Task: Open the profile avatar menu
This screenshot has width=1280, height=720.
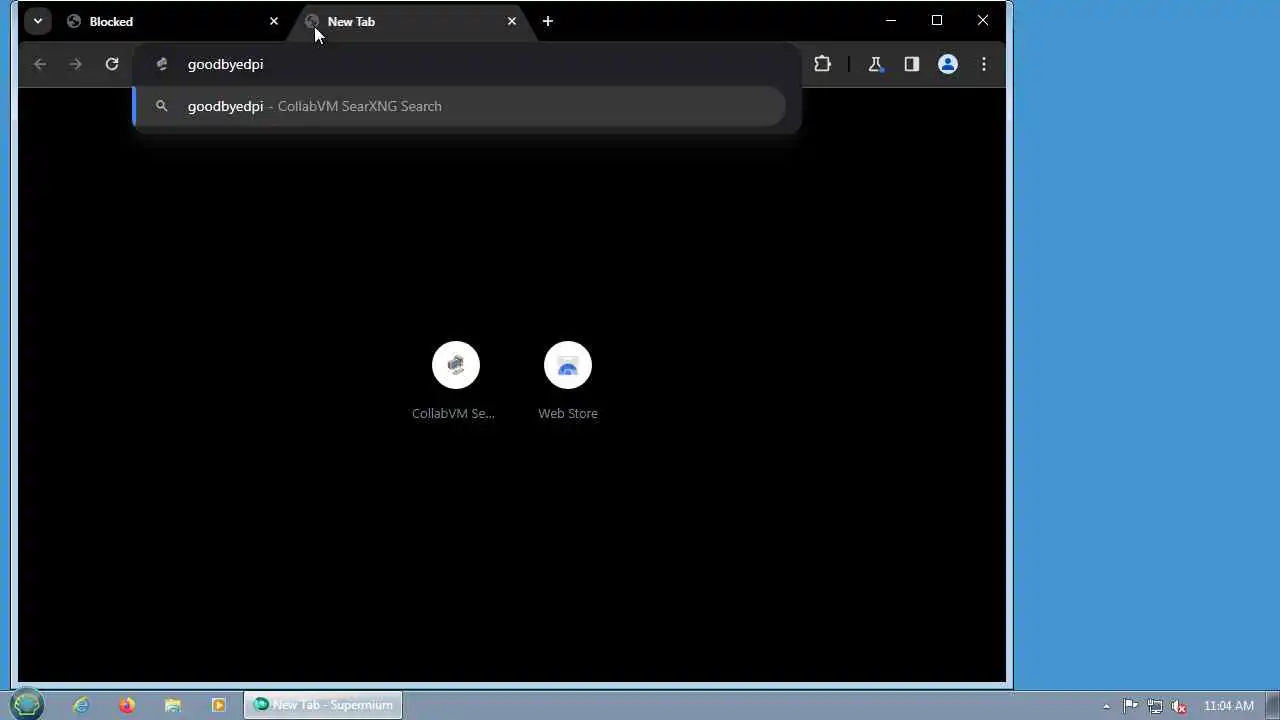Action: (948, 64)
